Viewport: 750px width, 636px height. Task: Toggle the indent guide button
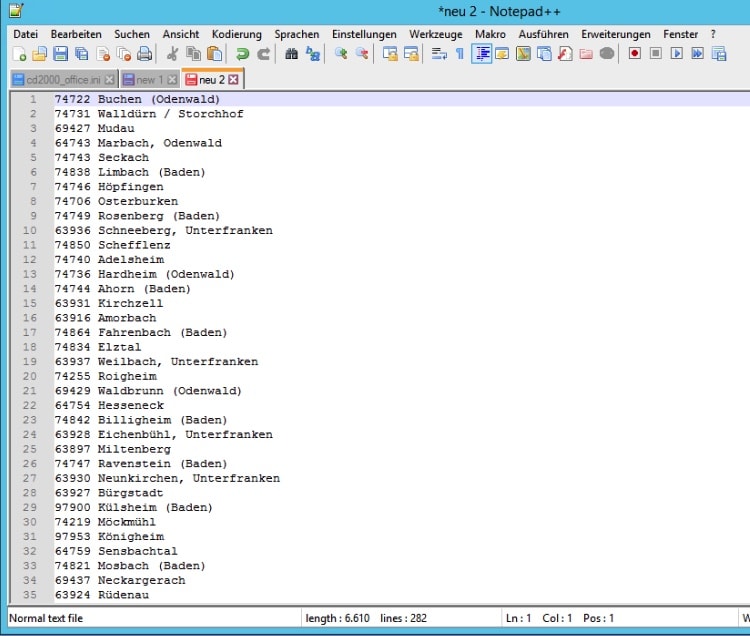tap(481, 54)
